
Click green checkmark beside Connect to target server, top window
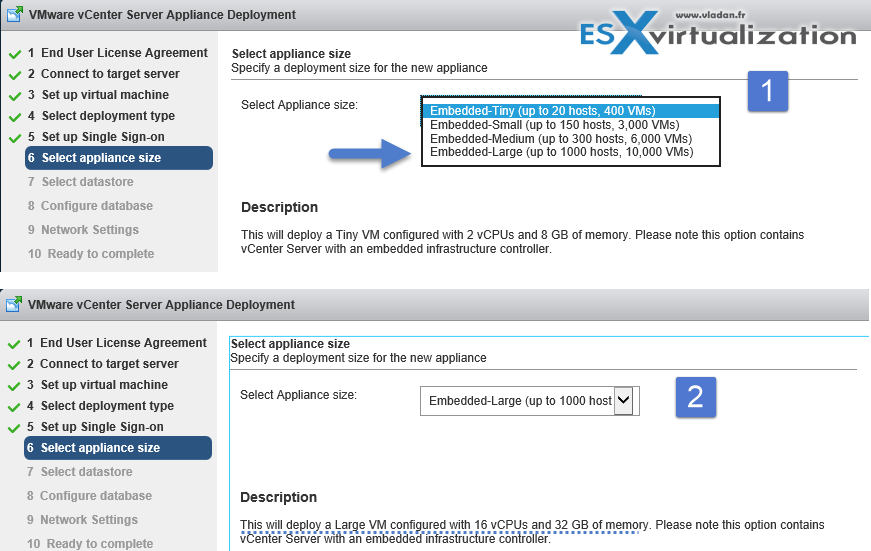click(x=15, y=75)
